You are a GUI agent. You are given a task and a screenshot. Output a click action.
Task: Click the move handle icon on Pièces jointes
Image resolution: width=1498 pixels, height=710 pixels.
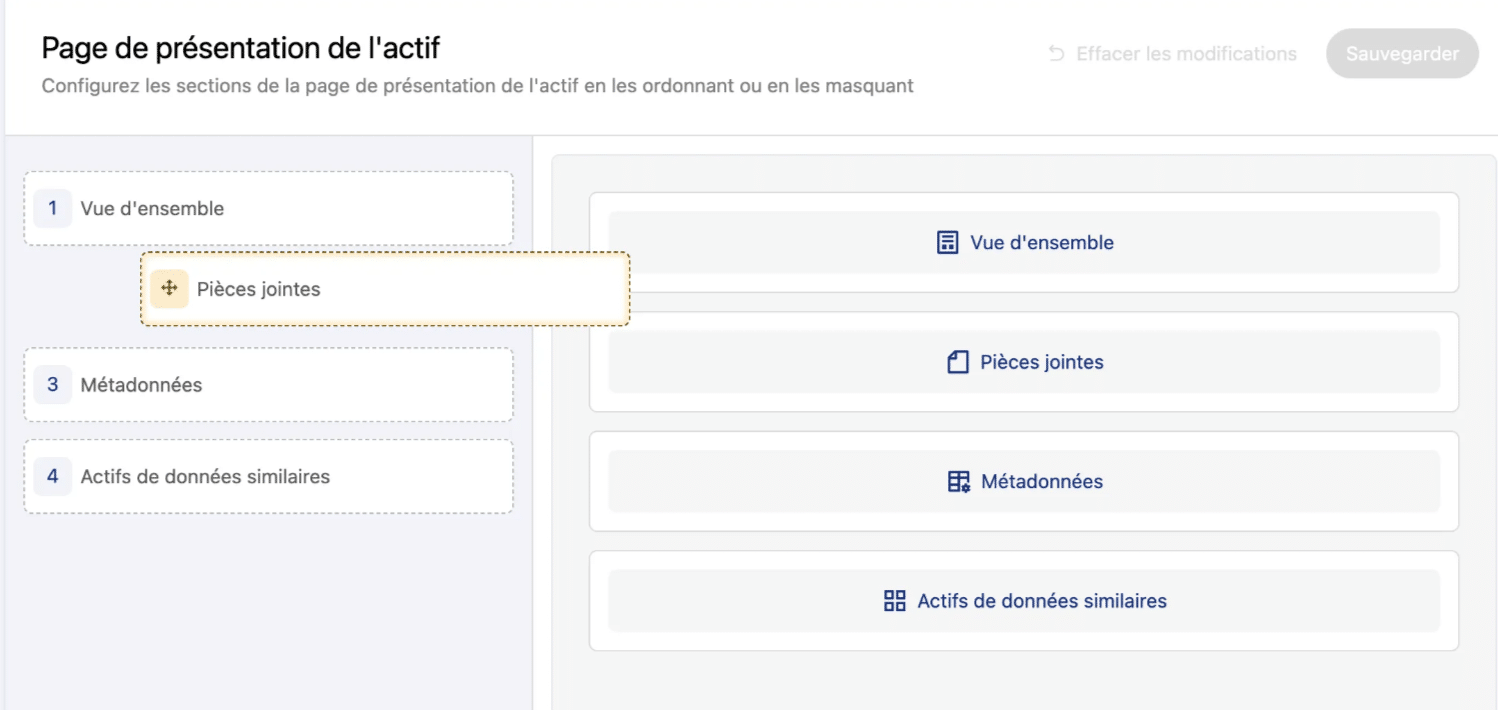[169, 289]
